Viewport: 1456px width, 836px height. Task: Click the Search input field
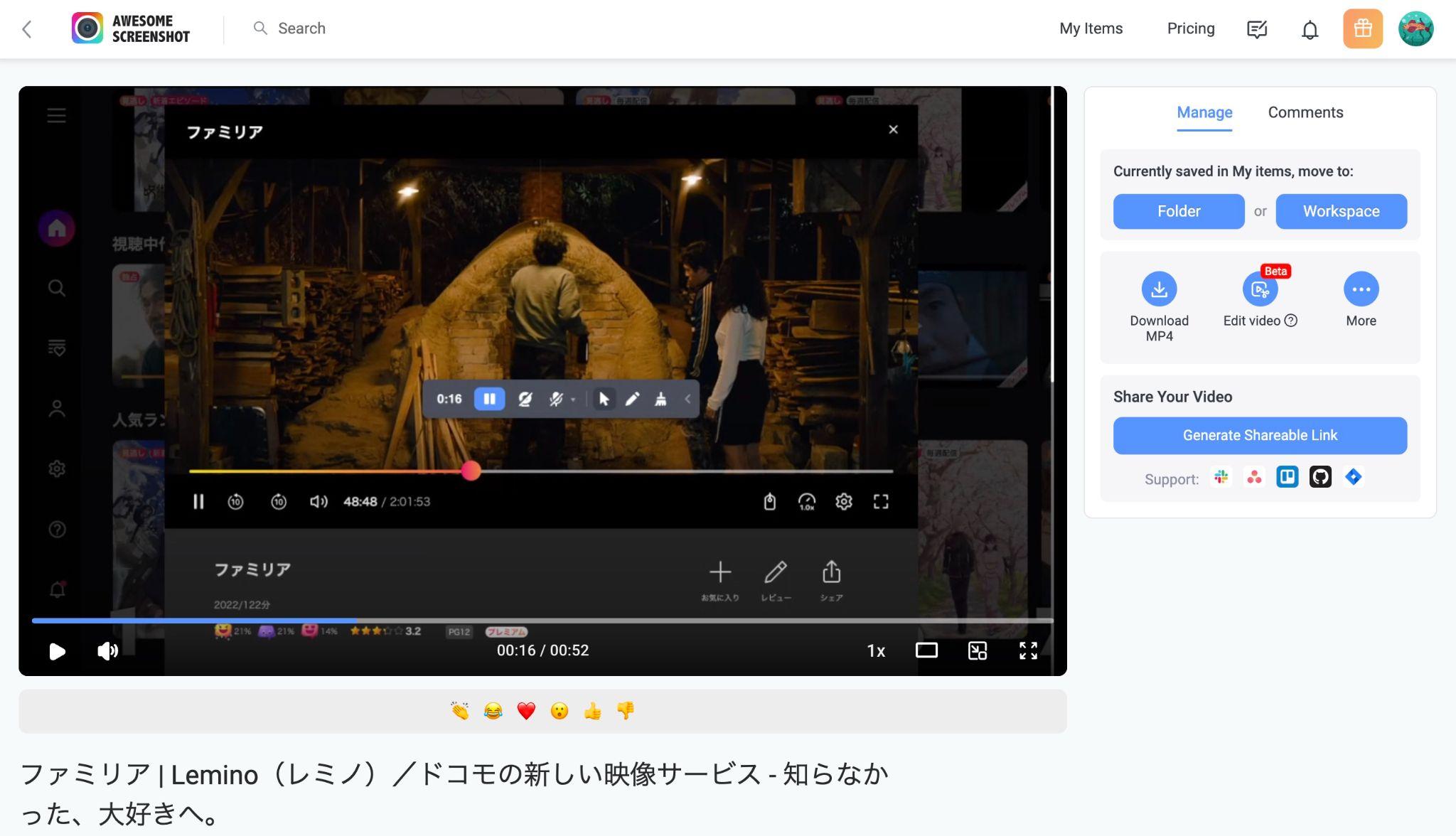(301, 28)
